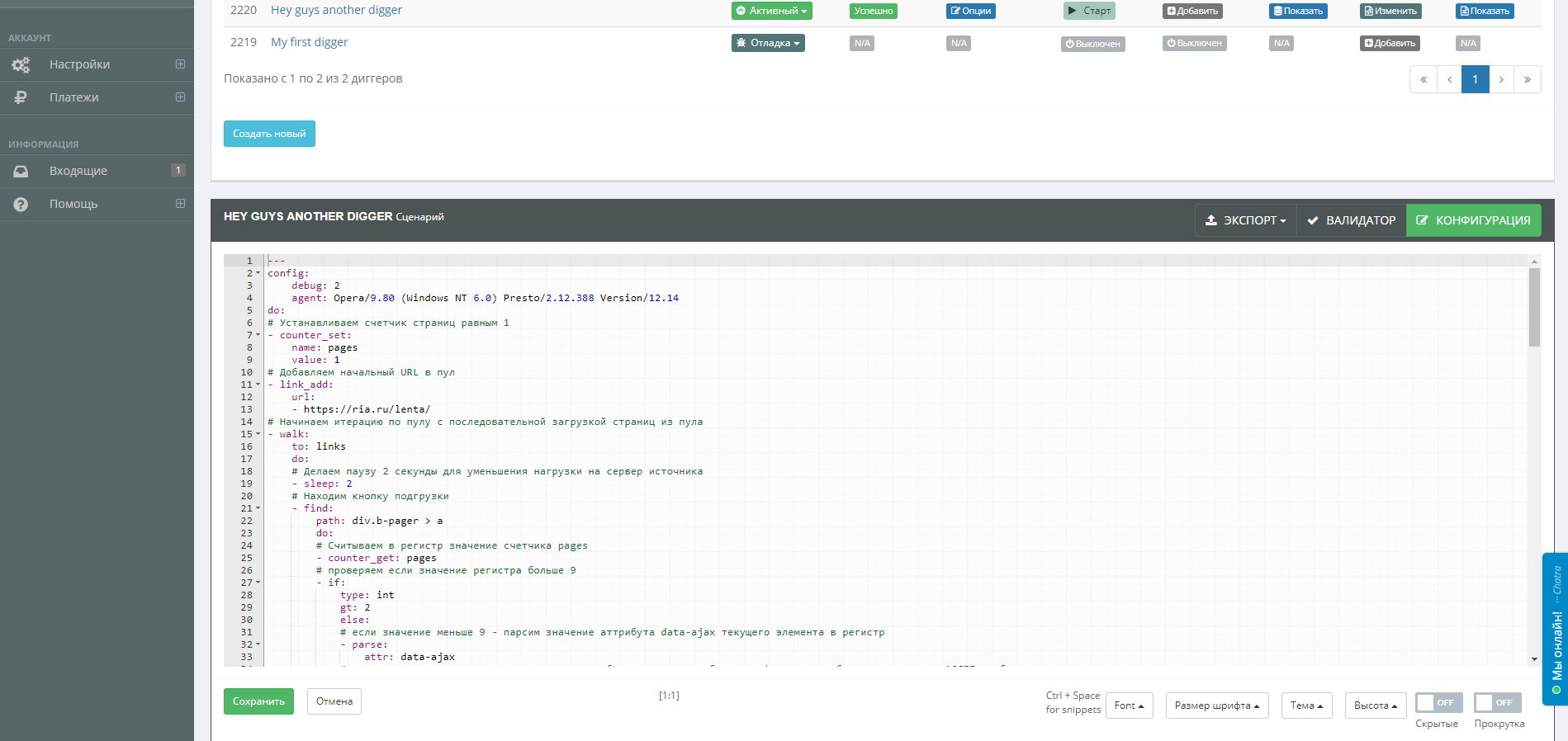Go to the next page with ›

[1501, 79]
